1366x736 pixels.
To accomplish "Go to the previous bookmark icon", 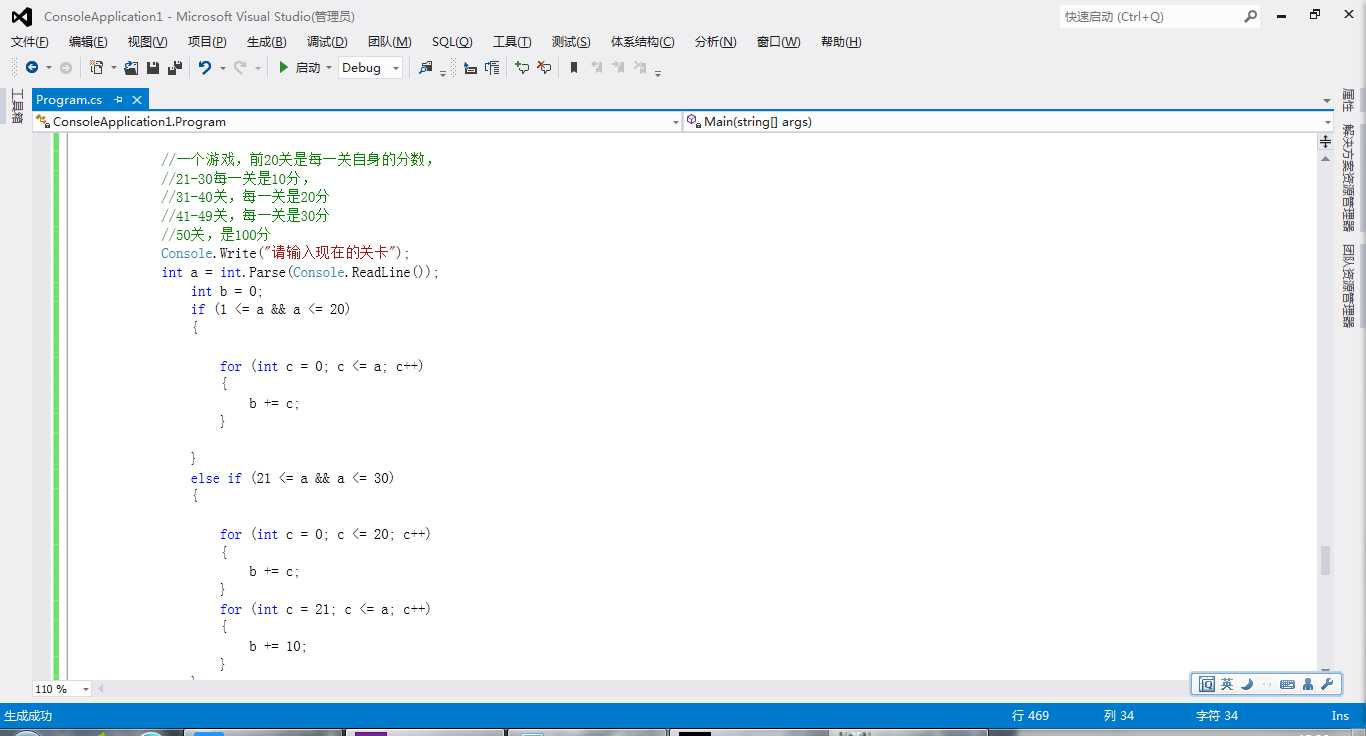I will click(x=597, y=68).
